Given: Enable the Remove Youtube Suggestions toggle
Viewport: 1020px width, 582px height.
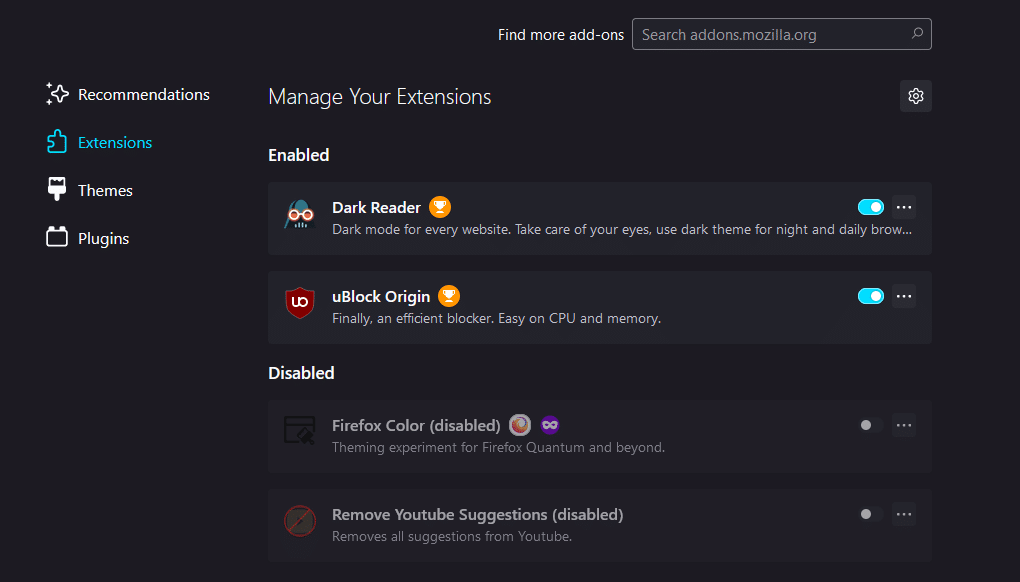Looking at the screenshot, I should pos(870,514).
